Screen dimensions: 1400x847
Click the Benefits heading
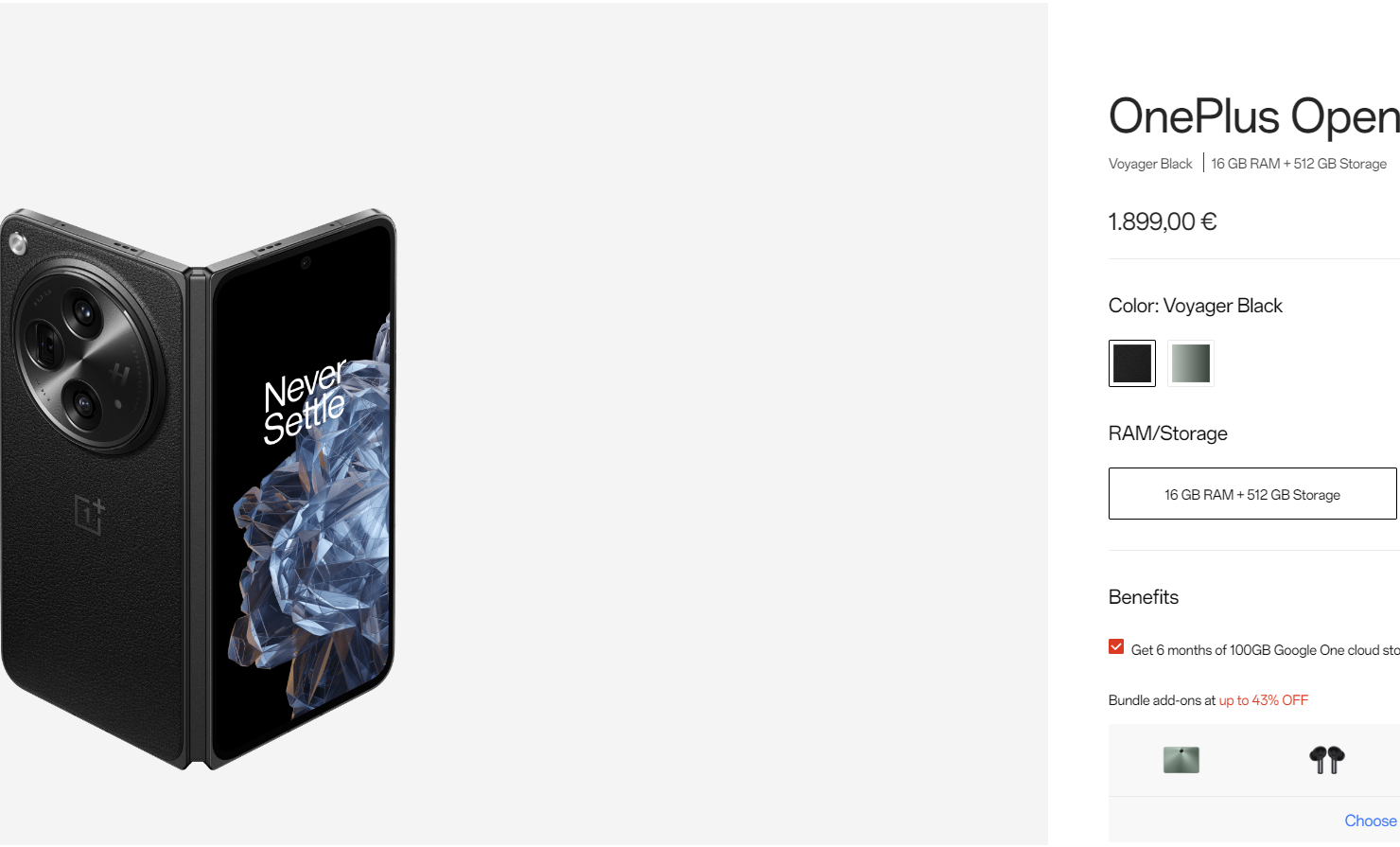(1144, 597)
